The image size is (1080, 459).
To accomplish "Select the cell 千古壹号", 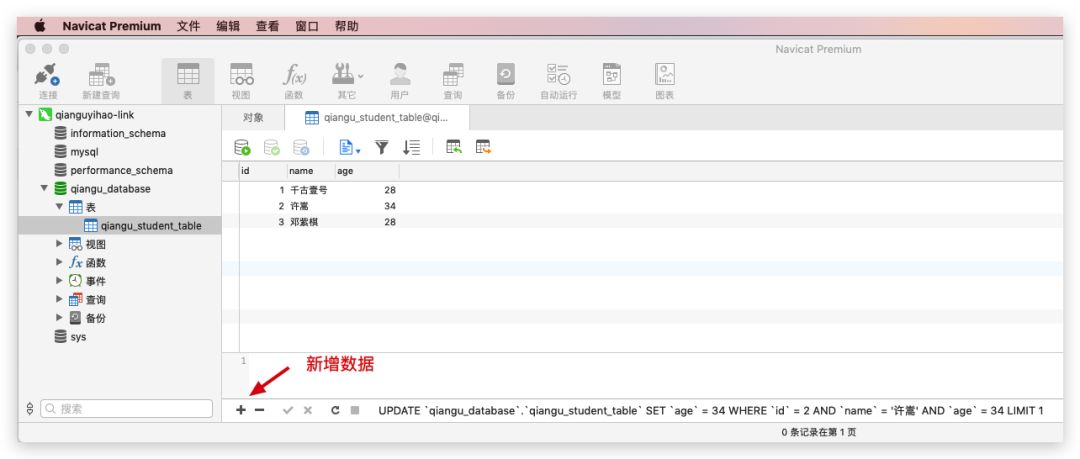I will [310, 190].
